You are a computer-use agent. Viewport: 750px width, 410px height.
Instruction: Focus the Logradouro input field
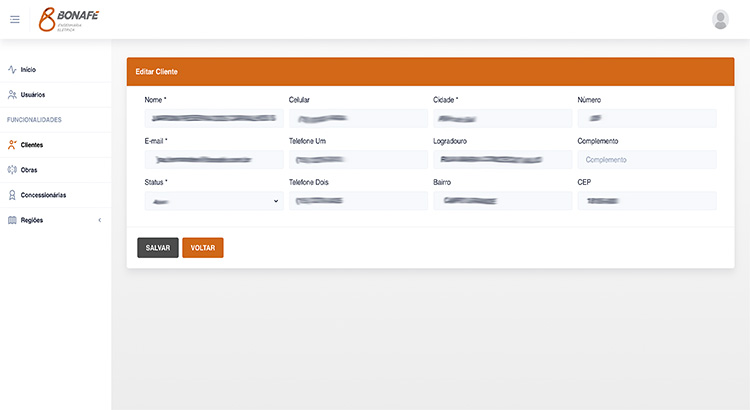503,160
